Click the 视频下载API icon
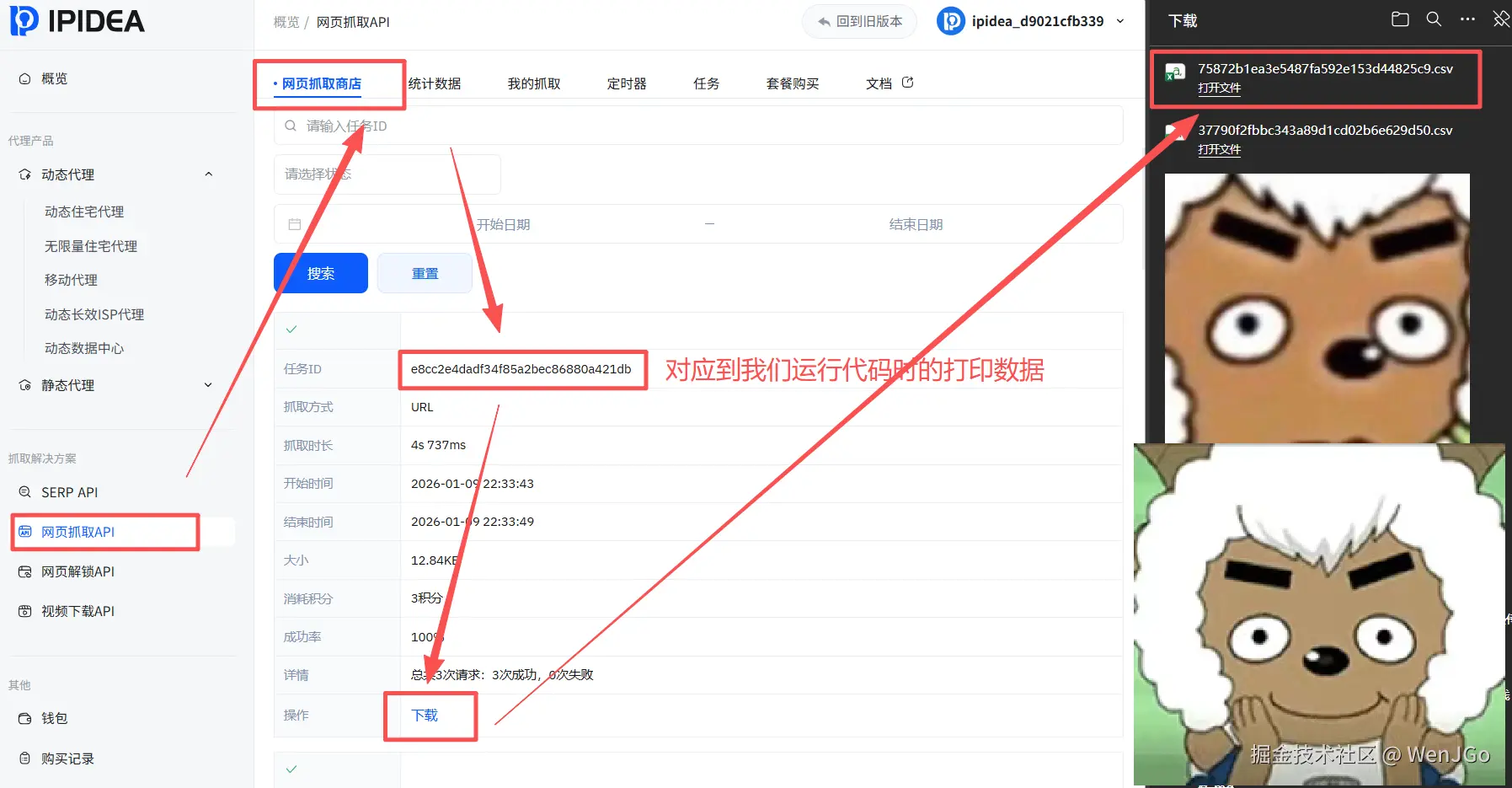Image resolution: width=1512 pixels, height=788 pixels. pyautogui.click(x=25, y=611)
